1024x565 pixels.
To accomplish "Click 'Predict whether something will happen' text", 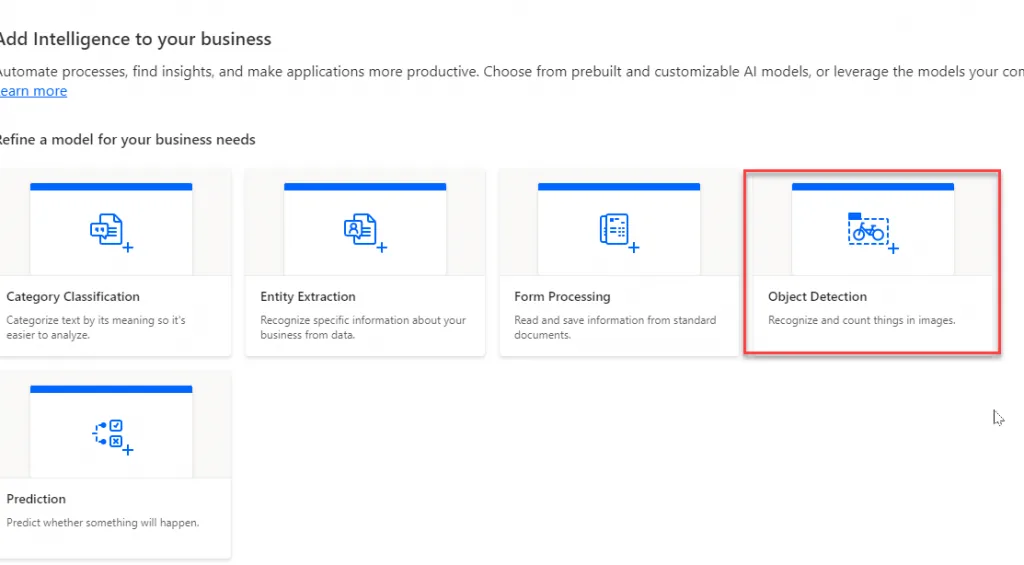I will (102, 523).
